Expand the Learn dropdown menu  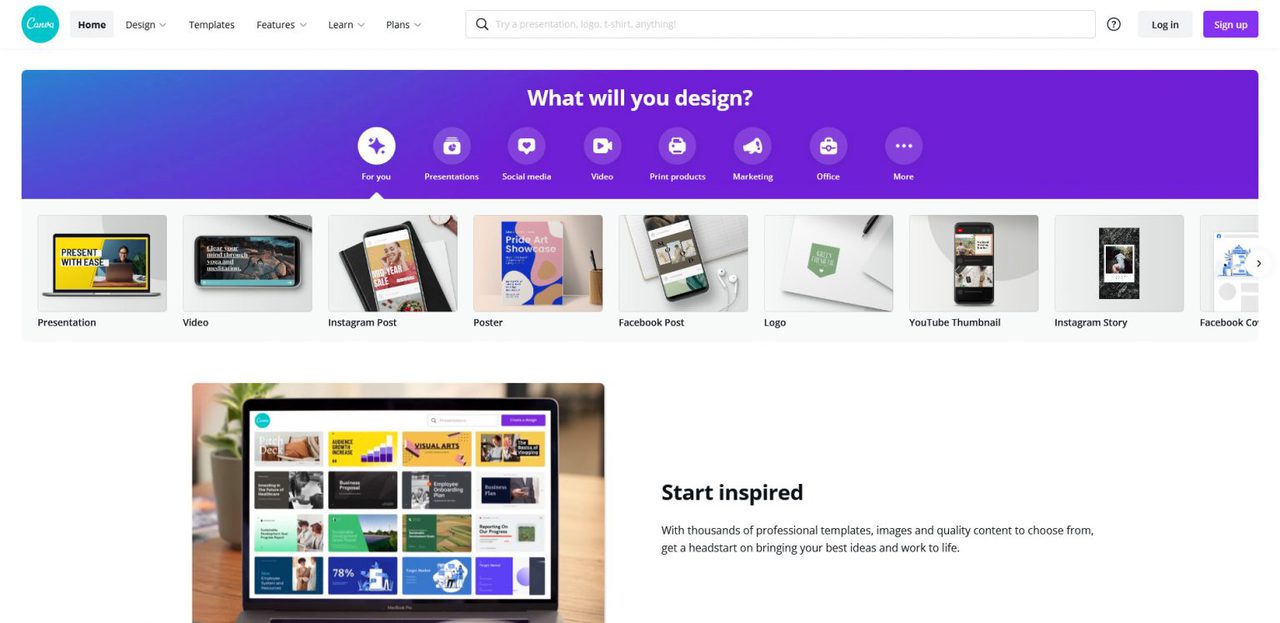pyautogui.click(x=346, y=25)
